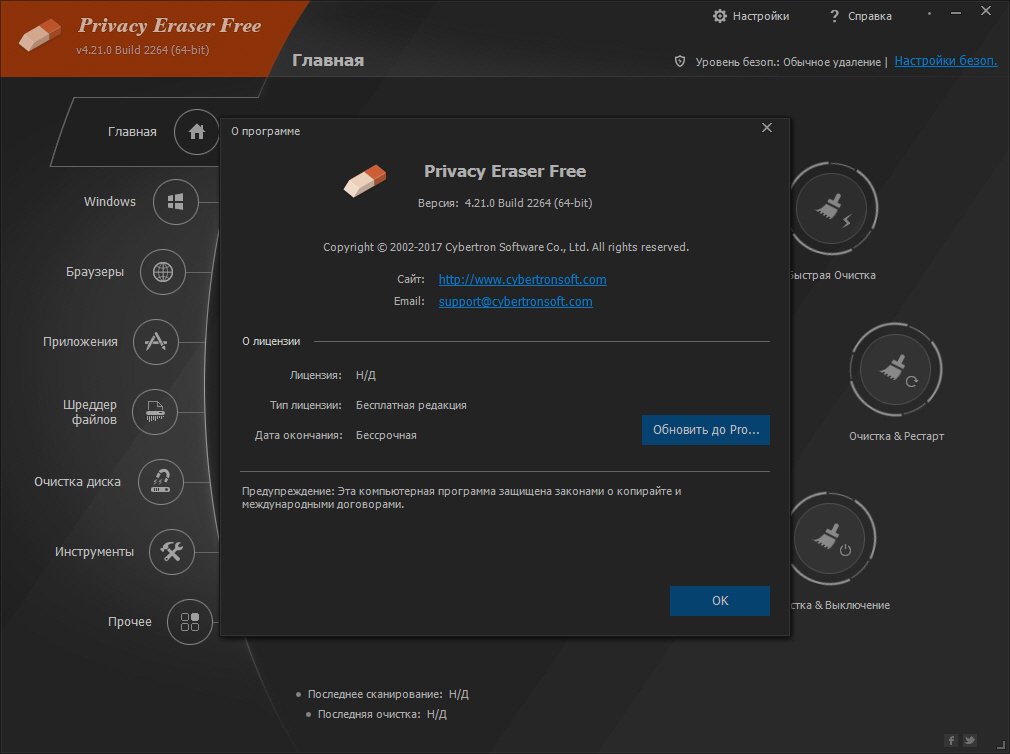Click the Обновить до Pro button

coord(705,430)
